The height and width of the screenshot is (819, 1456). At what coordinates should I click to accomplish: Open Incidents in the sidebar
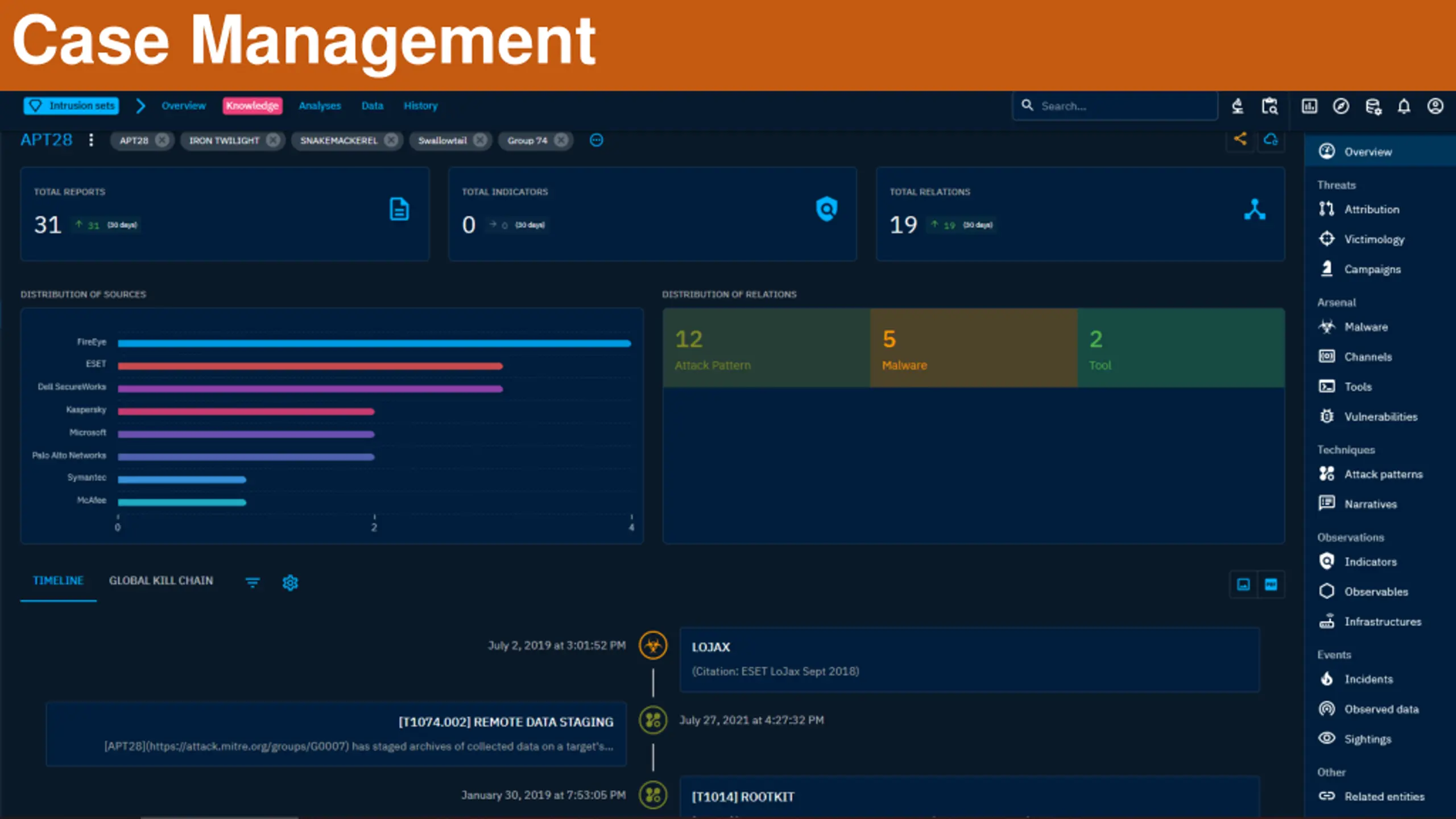[x=1380, y=679]
